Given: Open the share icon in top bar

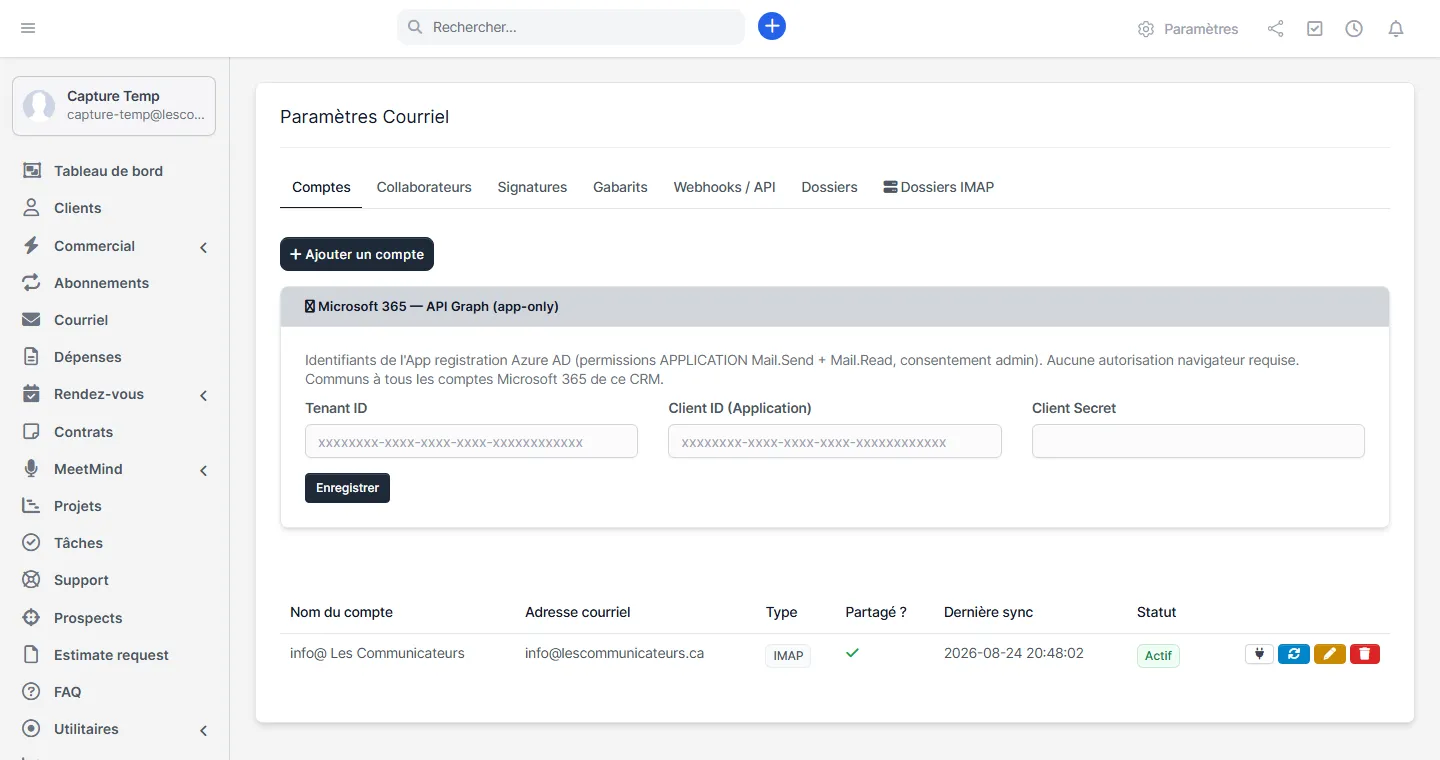Looking at the screenshot, I should tap(1276, 29).
